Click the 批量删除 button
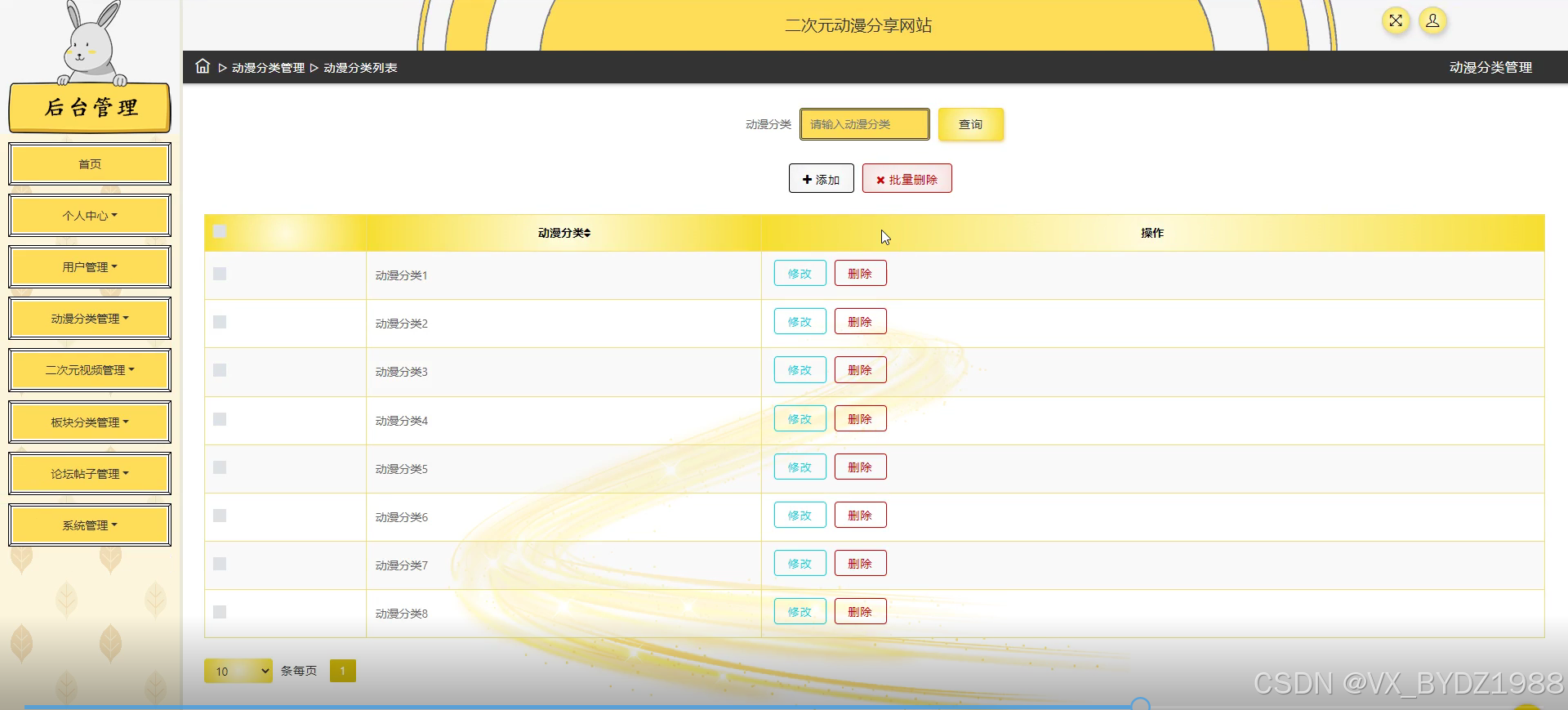Image resolution: width=1568 pixels, height=710 pixels. (x=906, y=179)
